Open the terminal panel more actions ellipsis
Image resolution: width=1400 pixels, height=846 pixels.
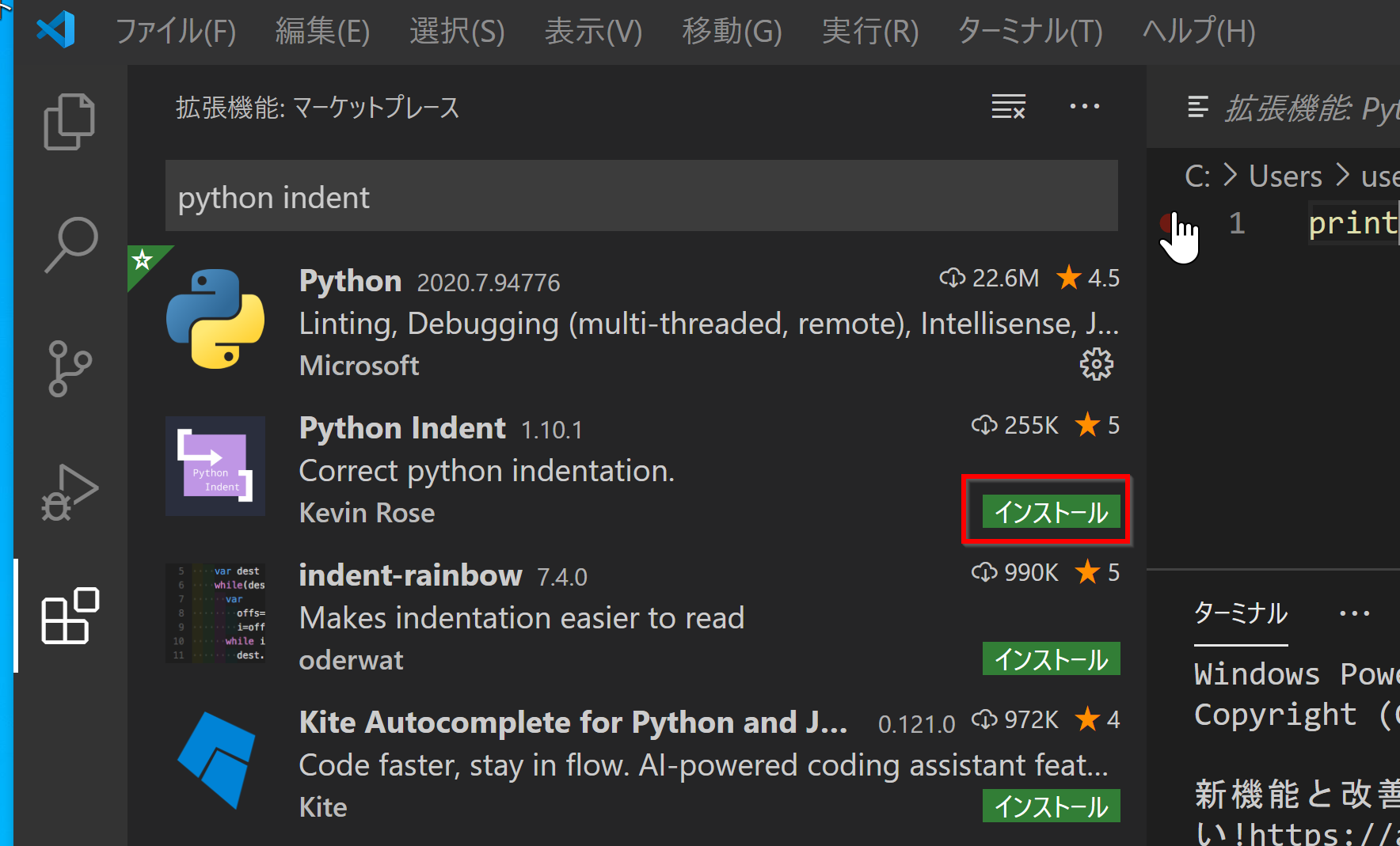(1354, 613)
